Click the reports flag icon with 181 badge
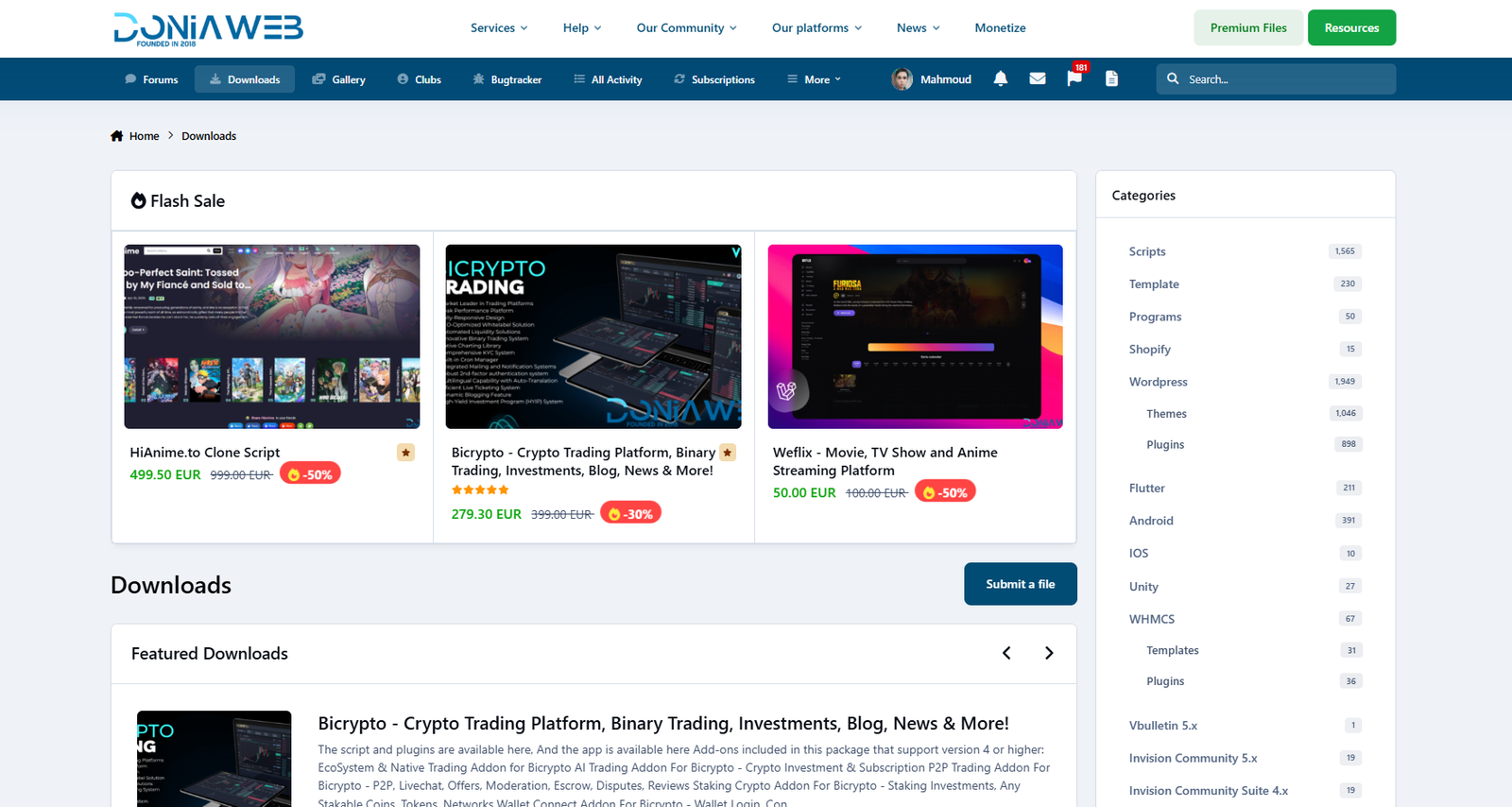1512x807 pixels. tap(1074, 79)
